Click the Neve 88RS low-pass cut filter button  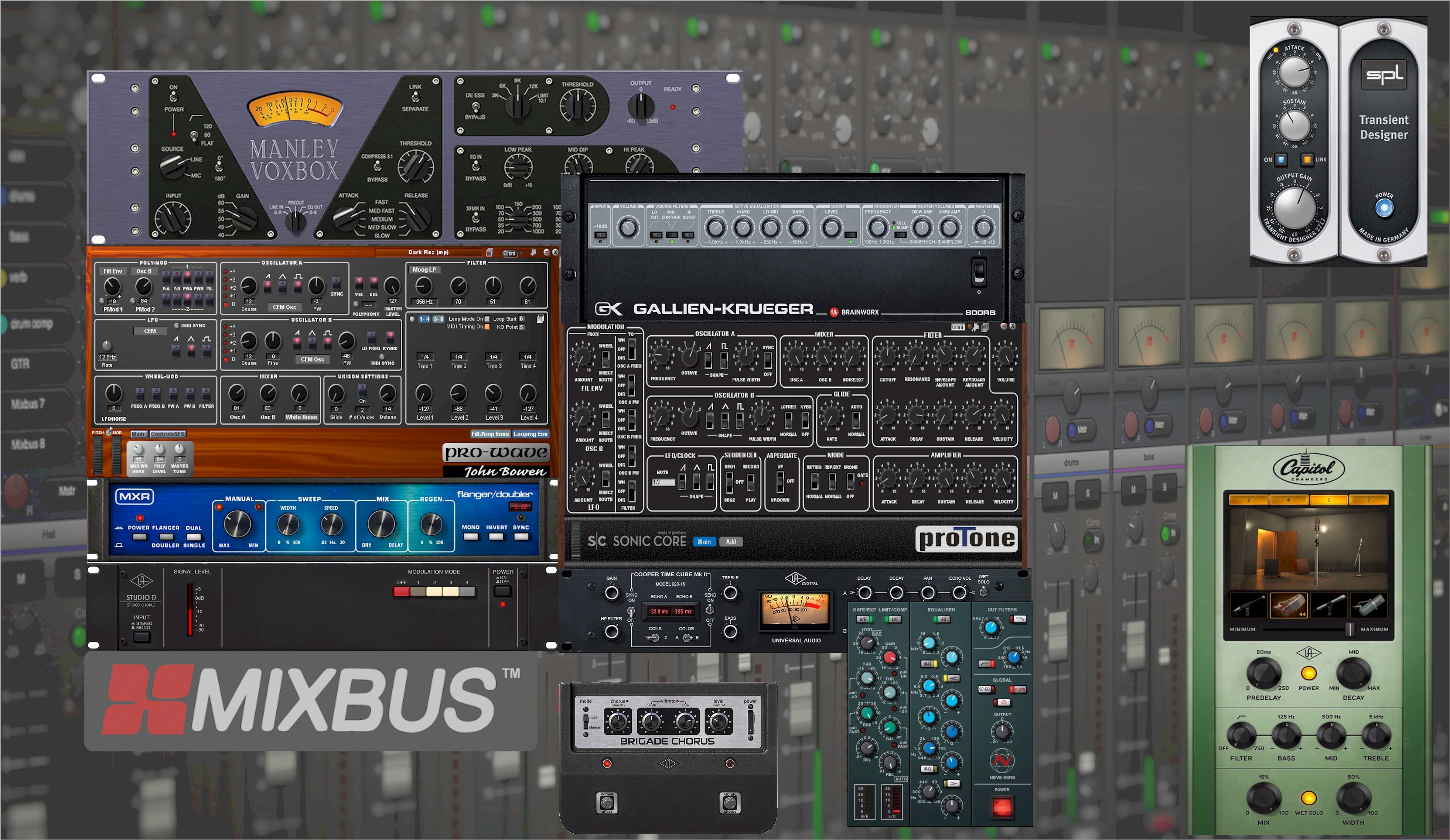tap(1019, 619)
